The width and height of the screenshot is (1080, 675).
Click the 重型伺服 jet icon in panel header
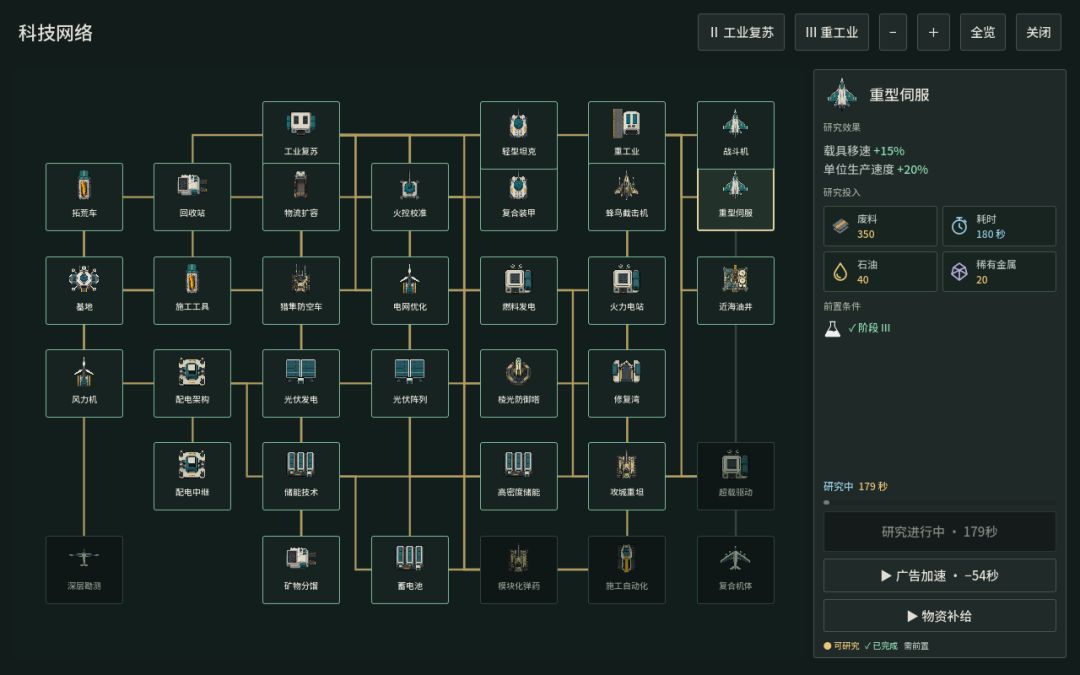842,94
